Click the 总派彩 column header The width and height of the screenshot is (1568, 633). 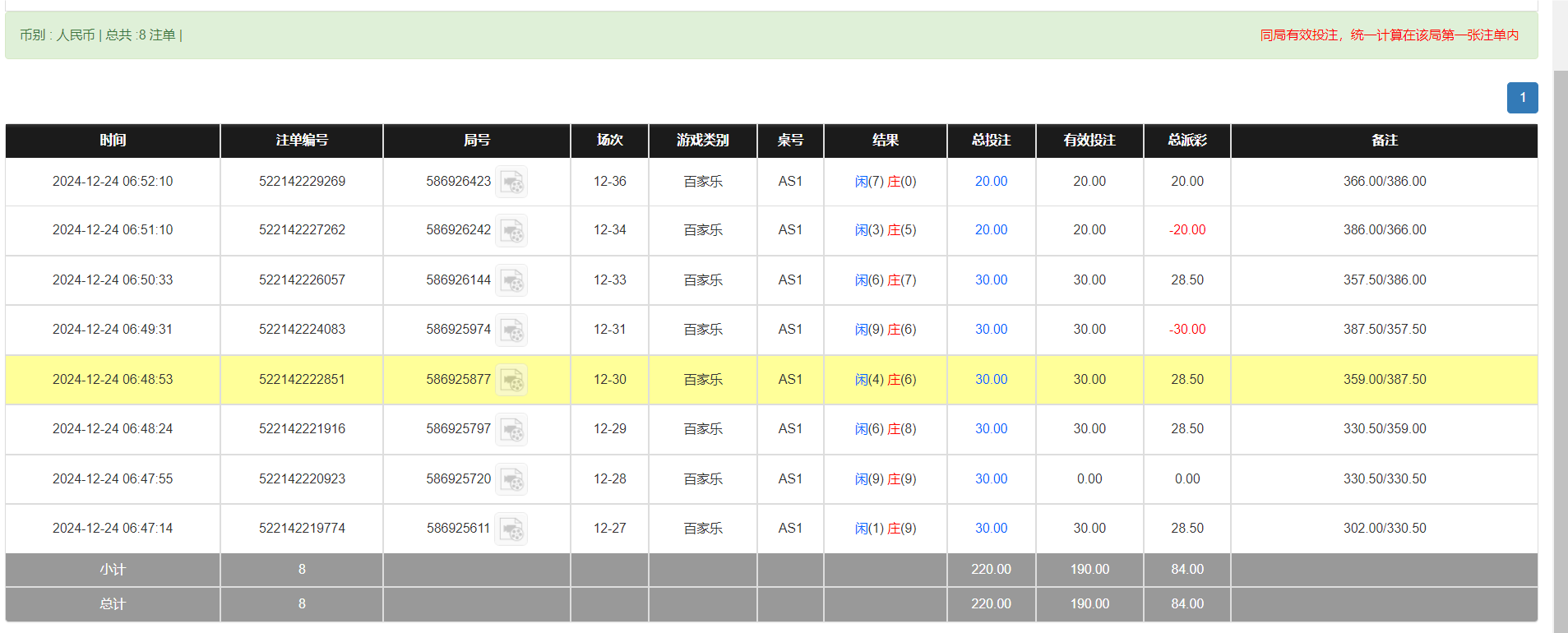(x=1186, y=141)
